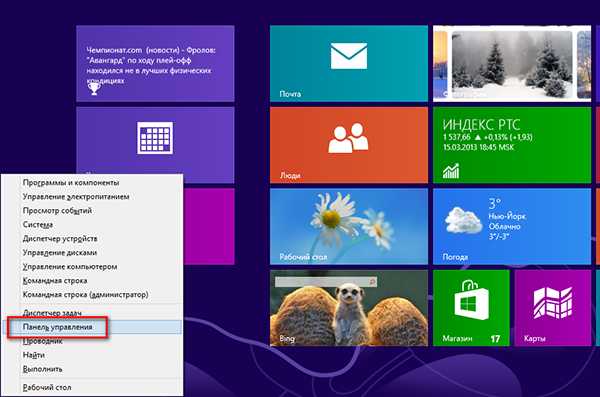600x397 pixels.
Task: Click the 3° temperature on Weather tile
Action: (x=494, y=203)
